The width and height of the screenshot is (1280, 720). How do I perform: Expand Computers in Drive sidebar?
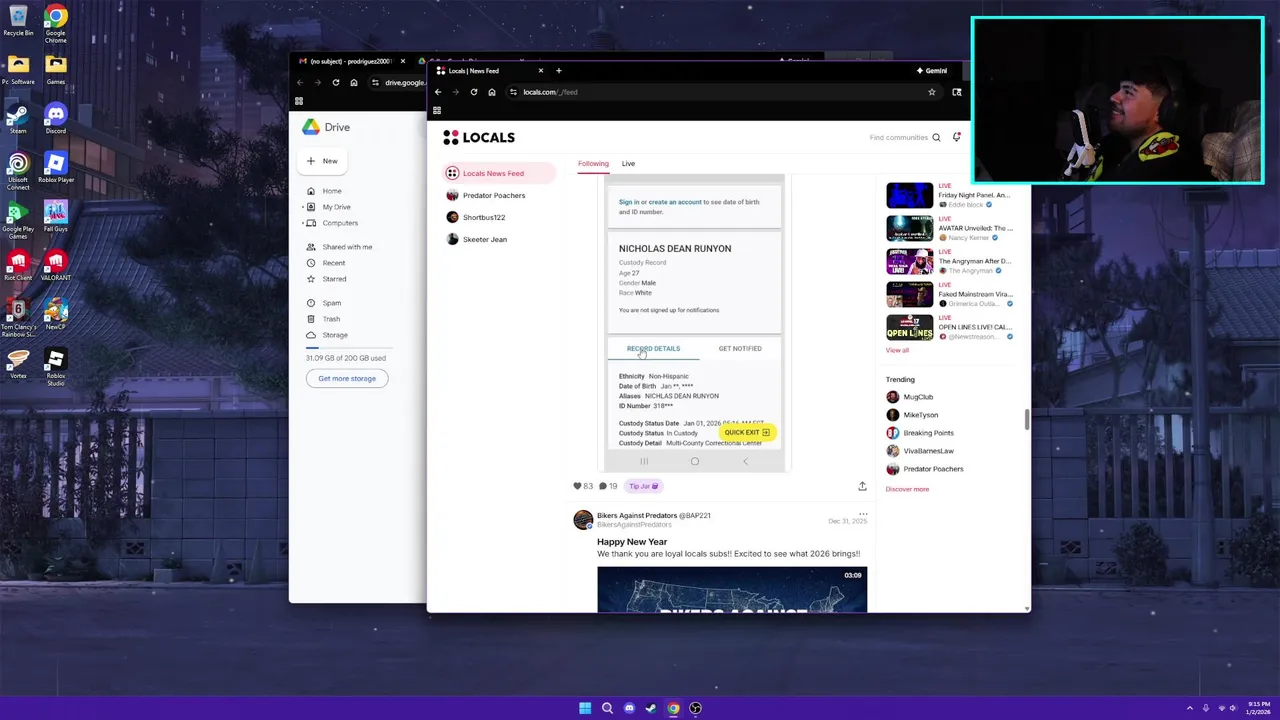coord(303,223)
